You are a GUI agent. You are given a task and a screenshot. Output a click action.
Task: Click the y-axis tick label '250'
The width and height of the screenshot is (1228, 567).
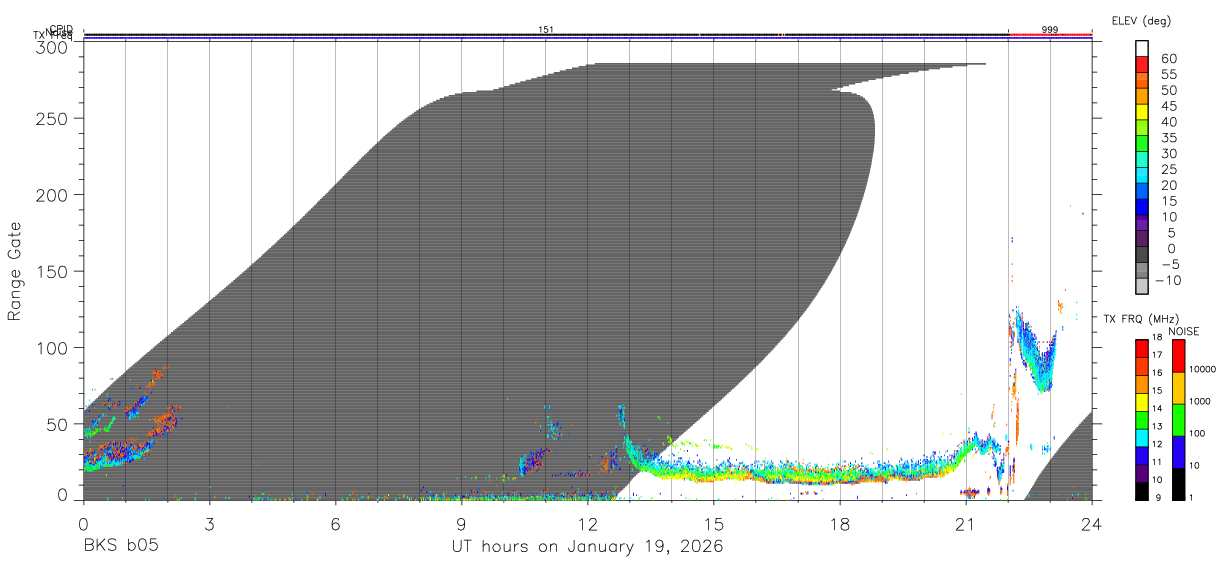(x=52, y=118)
